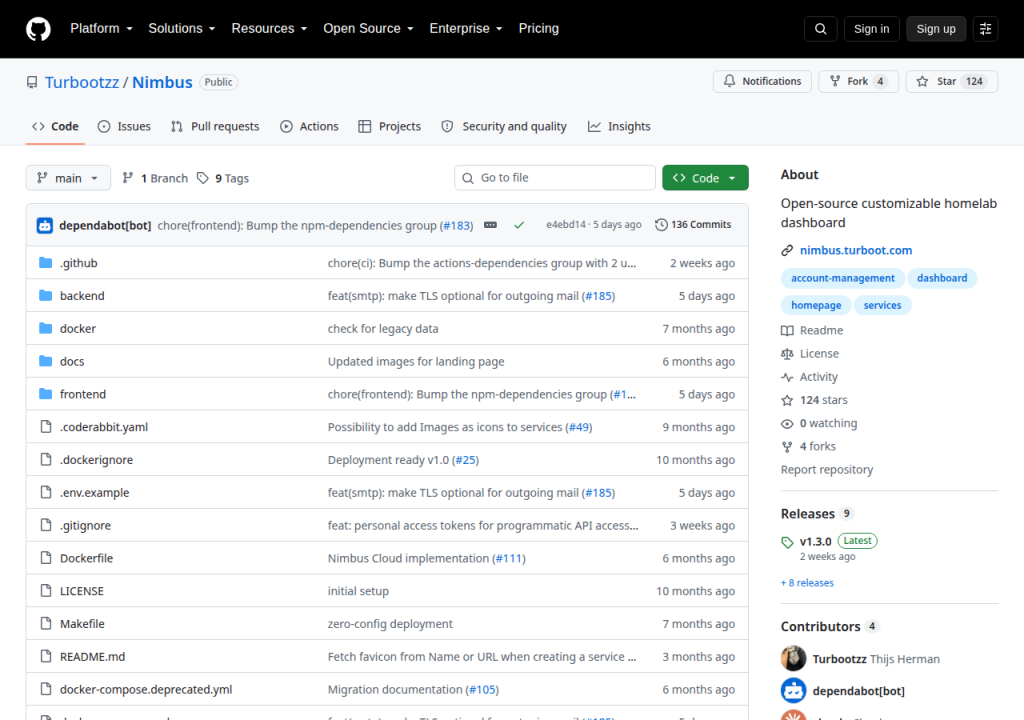Click dependabot avatar in Contributors list
The image size is (1024, 720).
point(793,691)
